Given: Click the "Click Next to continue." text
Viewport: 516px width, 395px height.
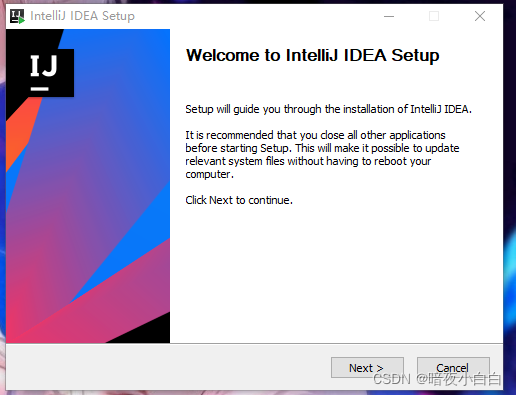Looking at the screenshot, I should pos(239,200).
